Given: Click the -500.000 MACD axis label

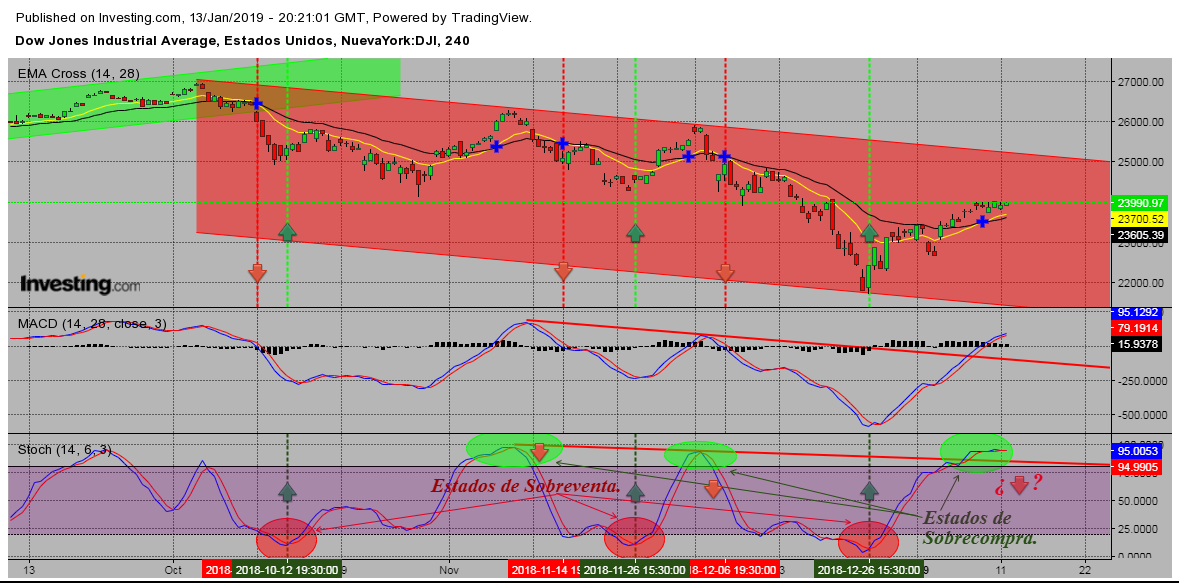Looking at the screenshot, I should click(1141, 414).
